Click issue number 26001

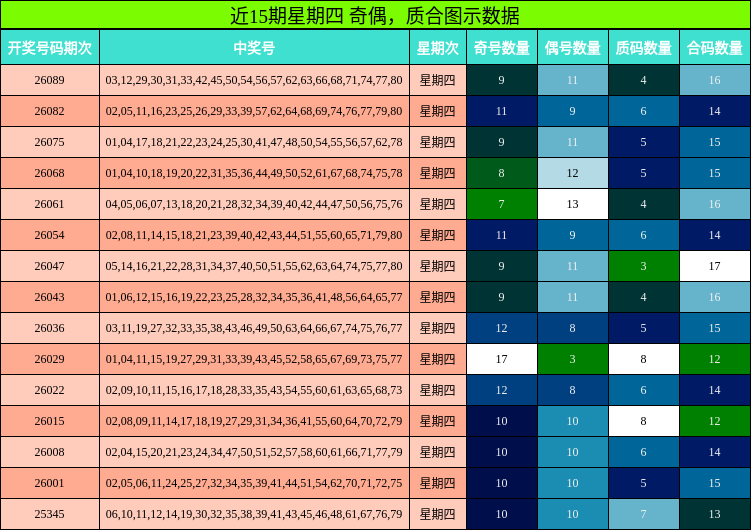click(49, 483)
